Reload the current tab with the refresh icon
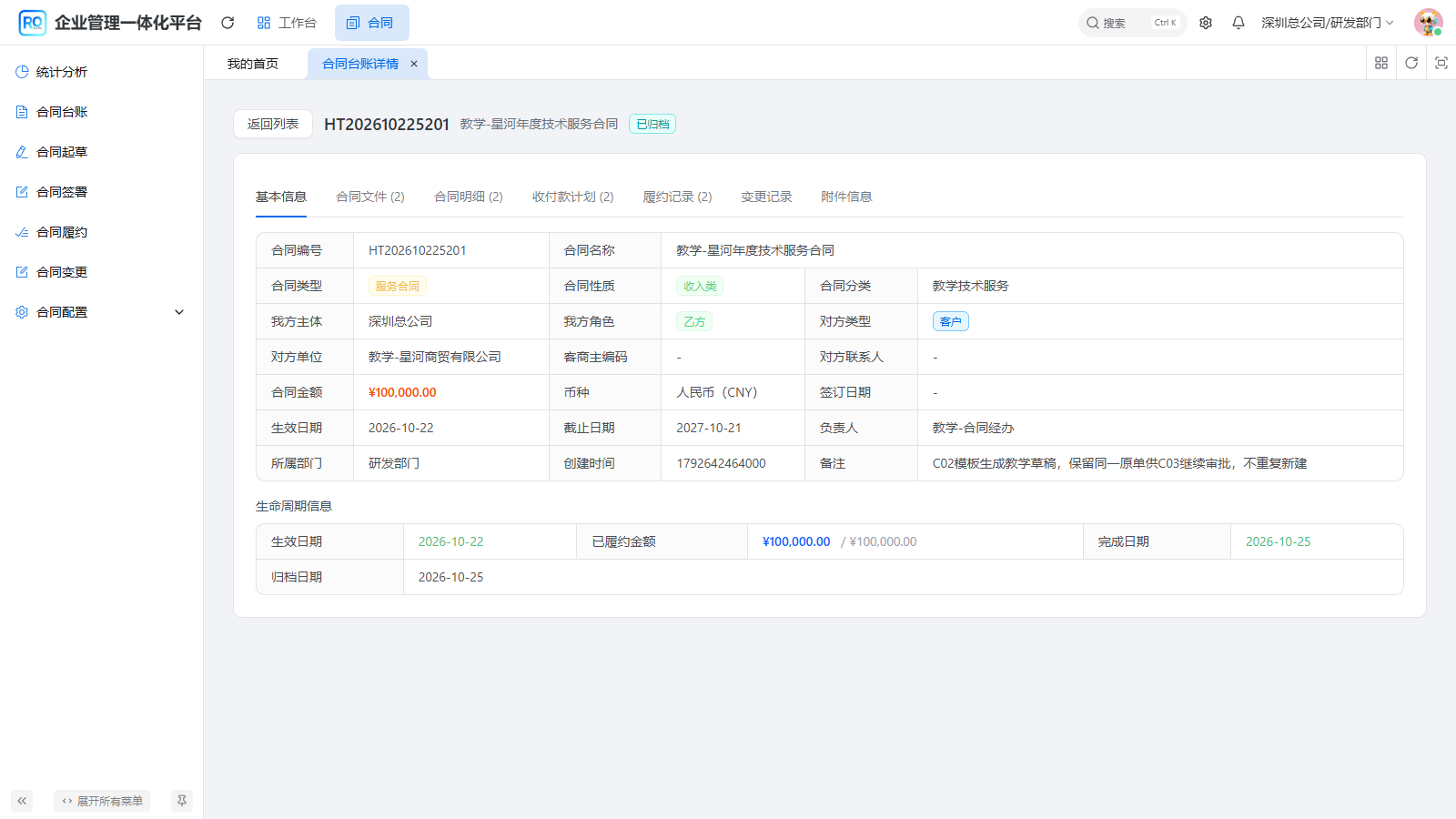1456x819 pixels. (1411, 63)
